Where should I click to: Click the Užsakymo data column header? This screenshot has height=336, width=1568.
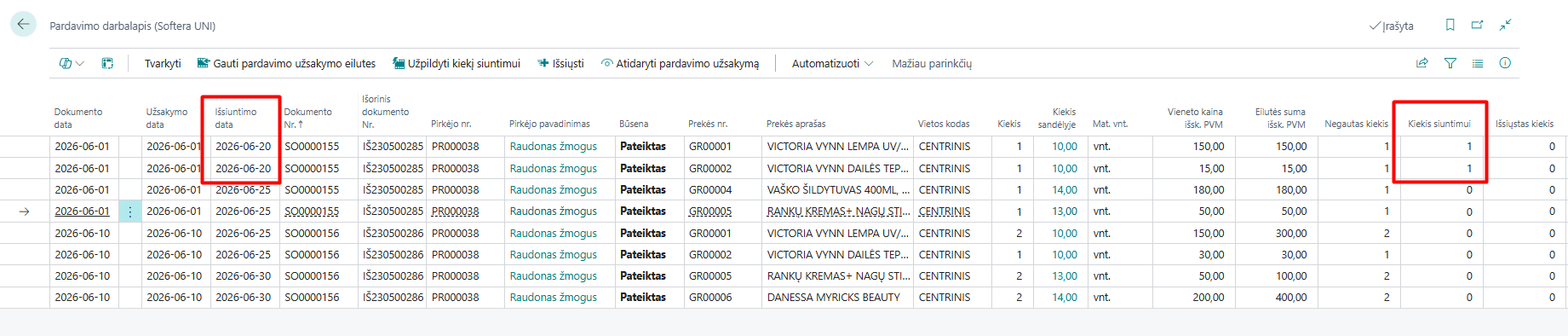[167, 118]
